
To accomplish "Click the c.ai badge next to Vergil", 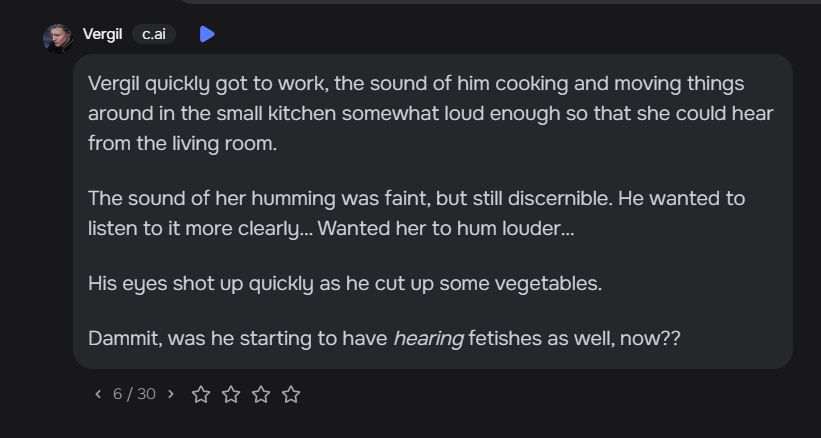I will (153, 35).
